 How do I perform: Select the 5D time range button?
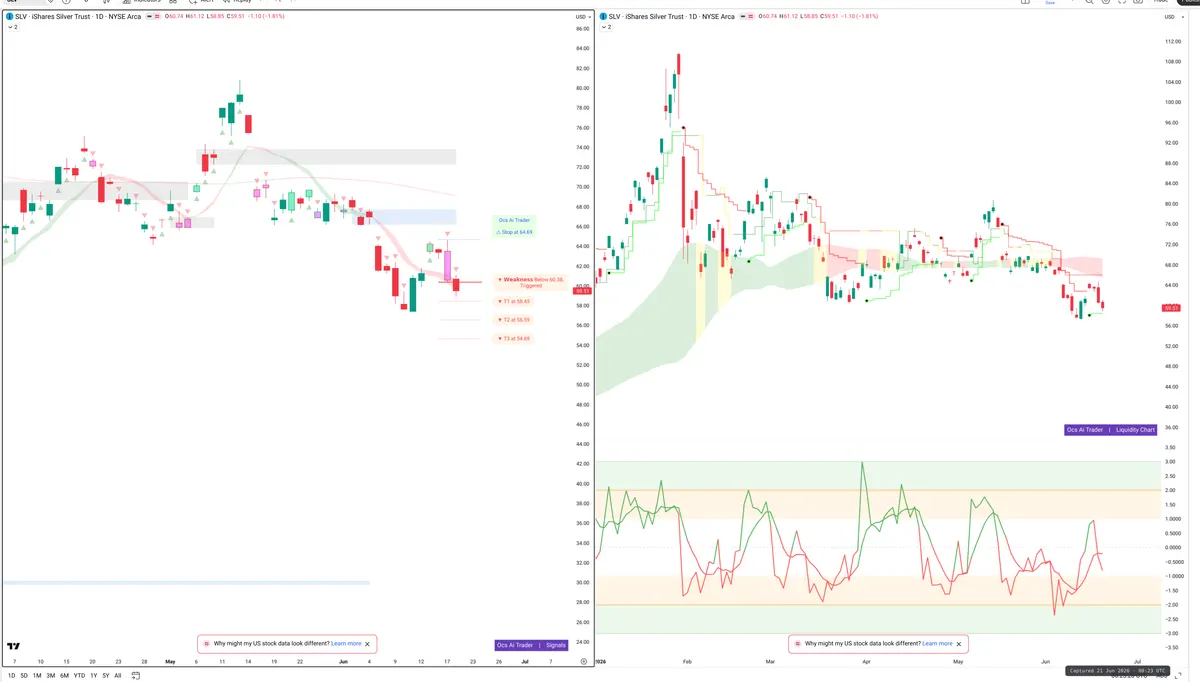24,676
